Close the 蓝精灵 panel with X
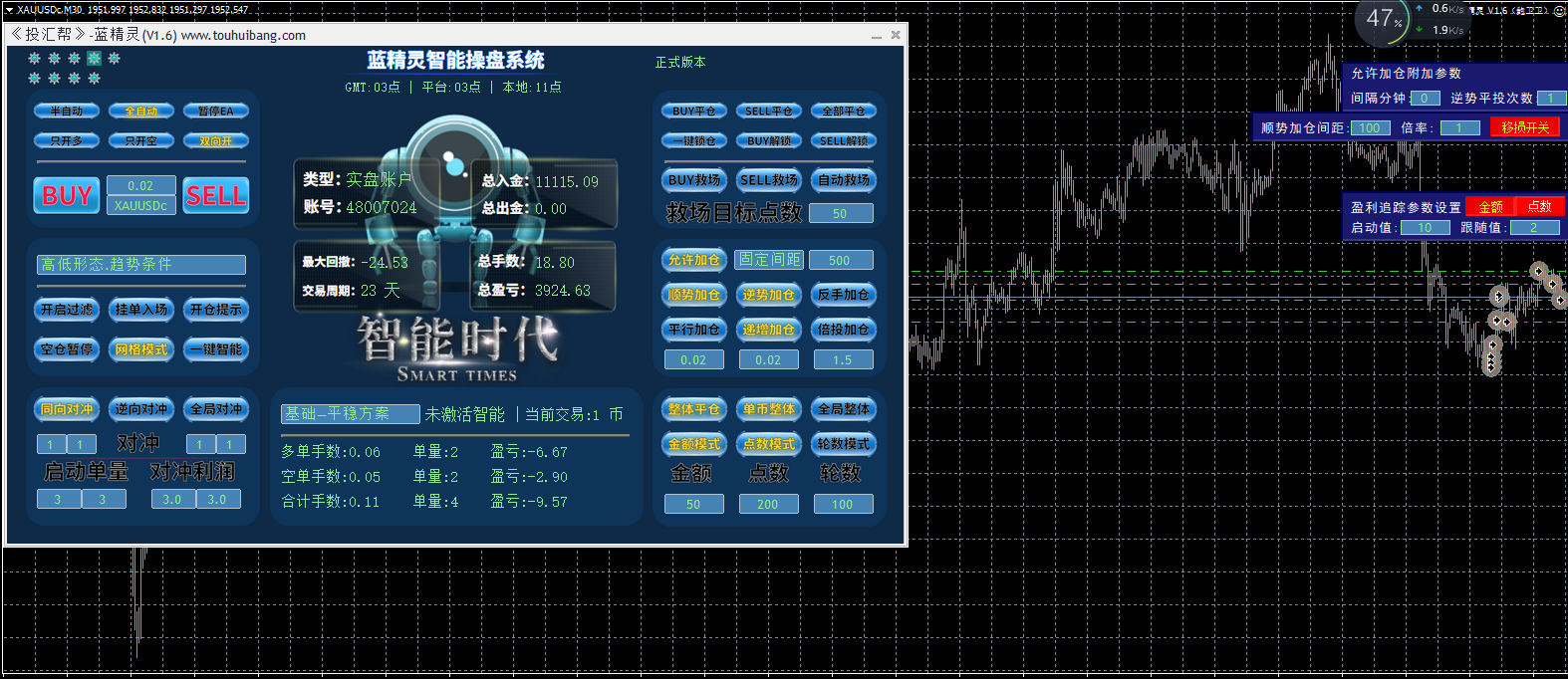This screenshot has height=679, width=1568. pyautogui.click(x=896, y=35)
